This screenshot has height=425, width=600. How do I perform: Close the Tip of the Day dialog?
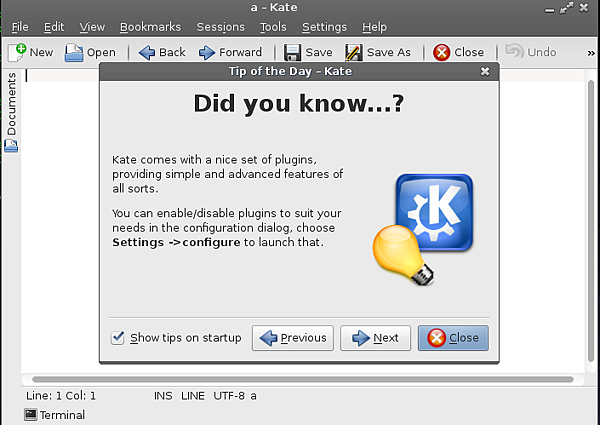[x=453, y=338]
